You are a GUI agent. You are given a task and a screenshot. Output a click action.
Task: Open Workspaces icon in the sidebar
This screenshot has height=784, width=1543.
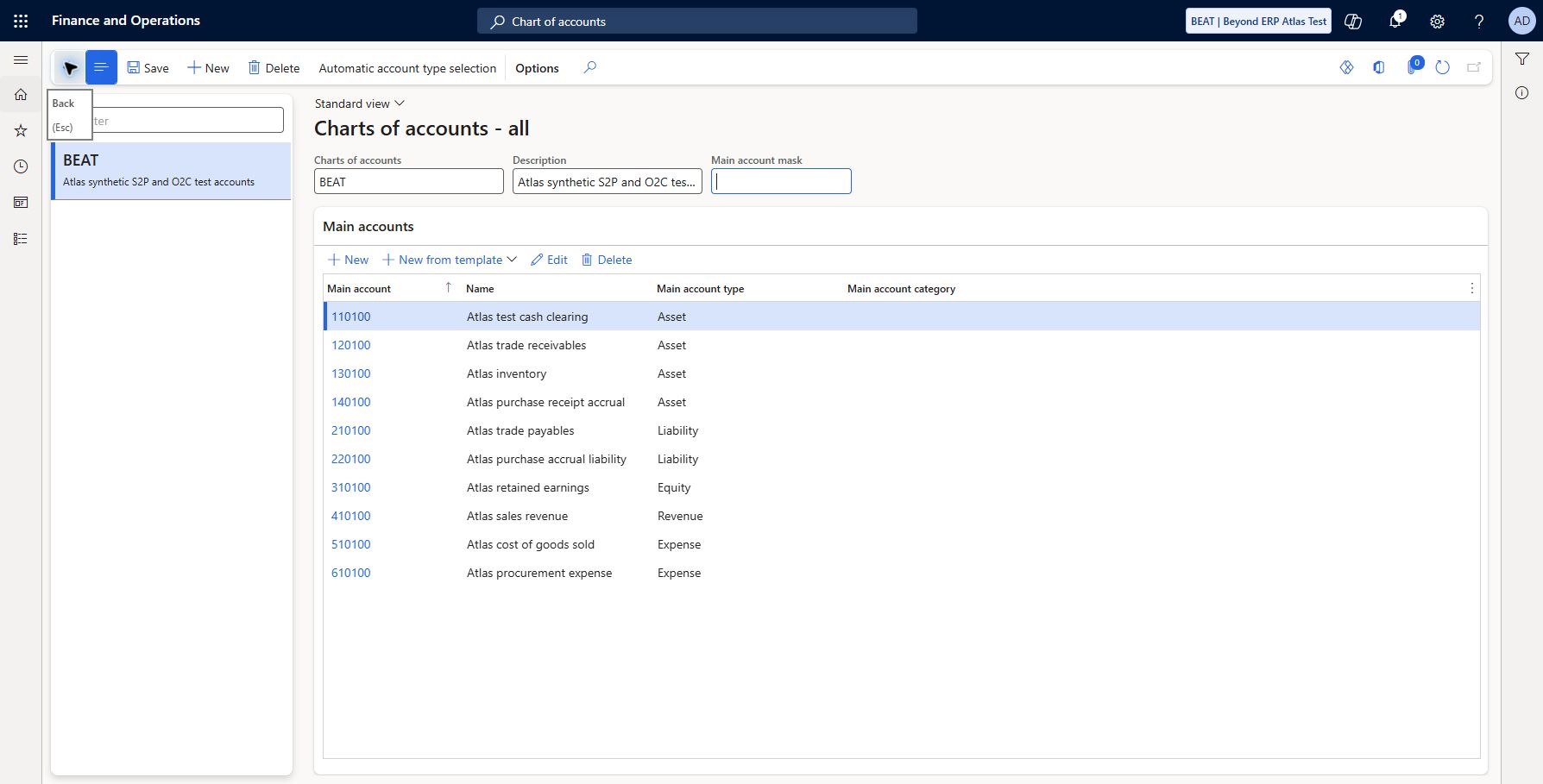click(21, 203)
